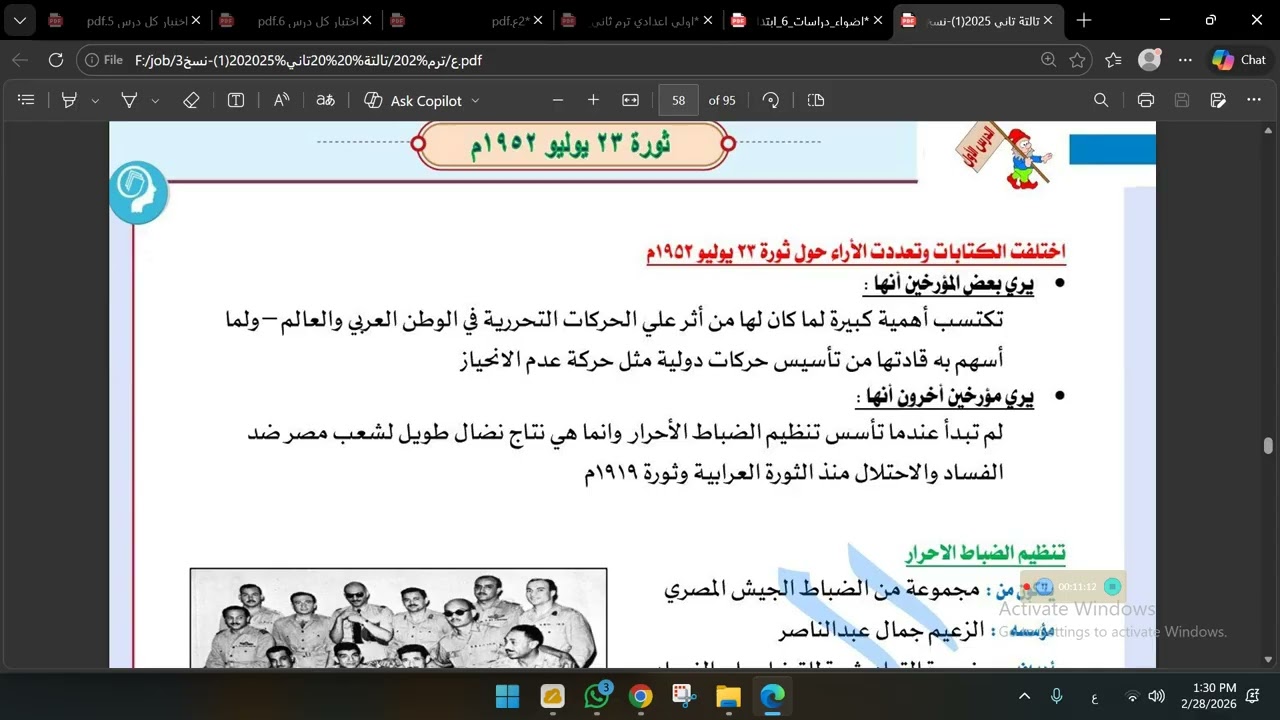Open network and volume quick settings
The width and height of the screenshot is (1280, 720).
coord(1145,696)
